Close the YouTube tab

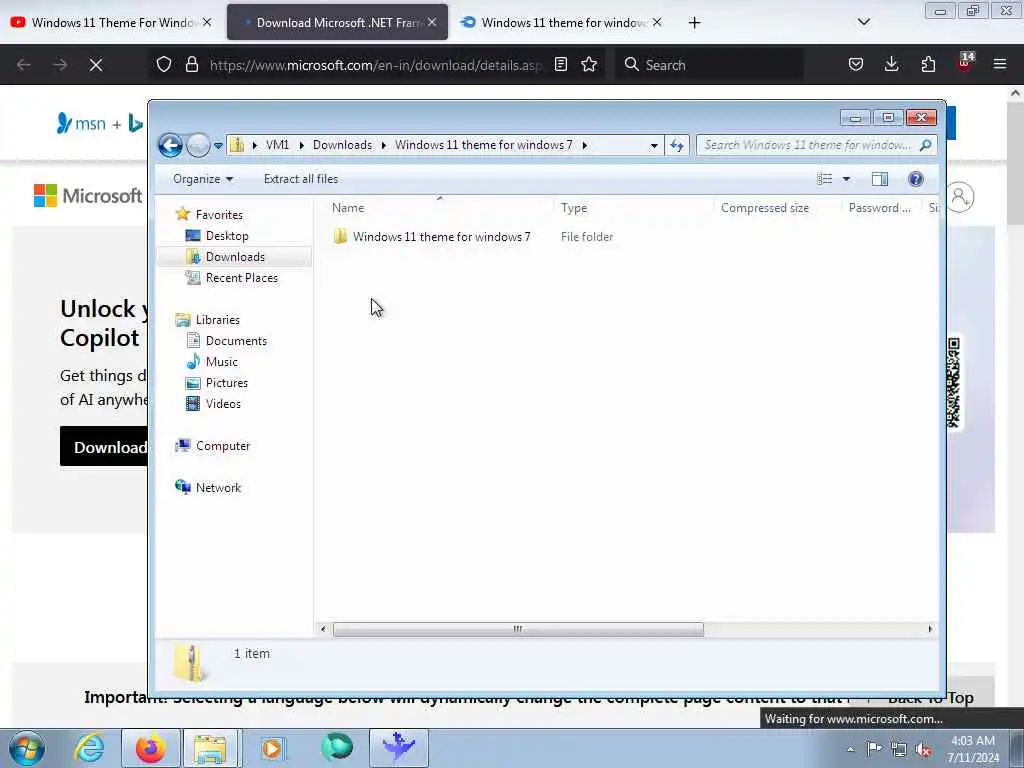coord(207,22)
